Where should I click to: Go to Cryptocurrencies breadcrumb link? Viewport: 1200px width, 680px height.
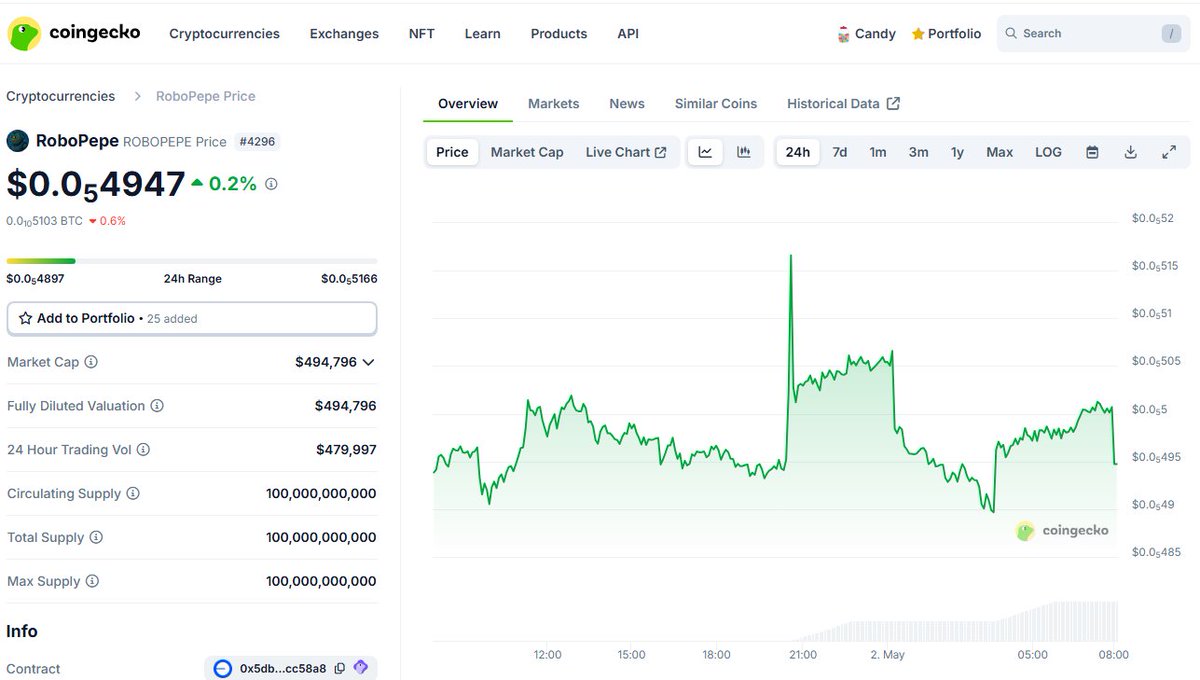coord(61,96)
